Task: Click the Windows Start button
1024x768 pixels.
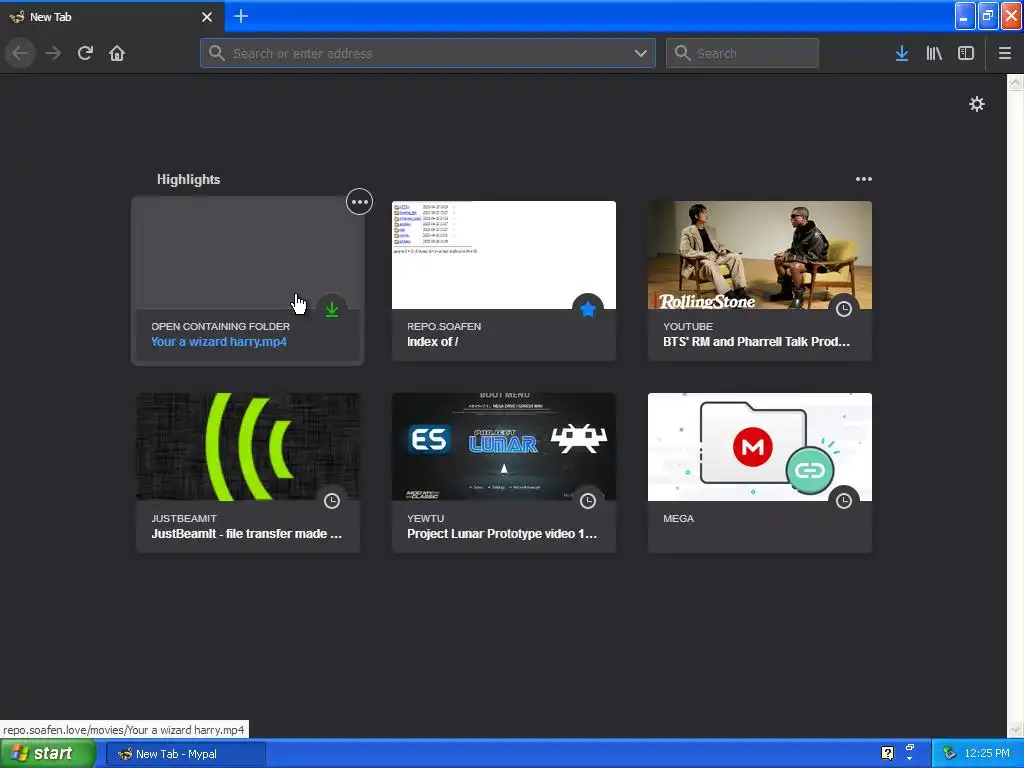Action: pyautogui.click(x=48, y=754)
